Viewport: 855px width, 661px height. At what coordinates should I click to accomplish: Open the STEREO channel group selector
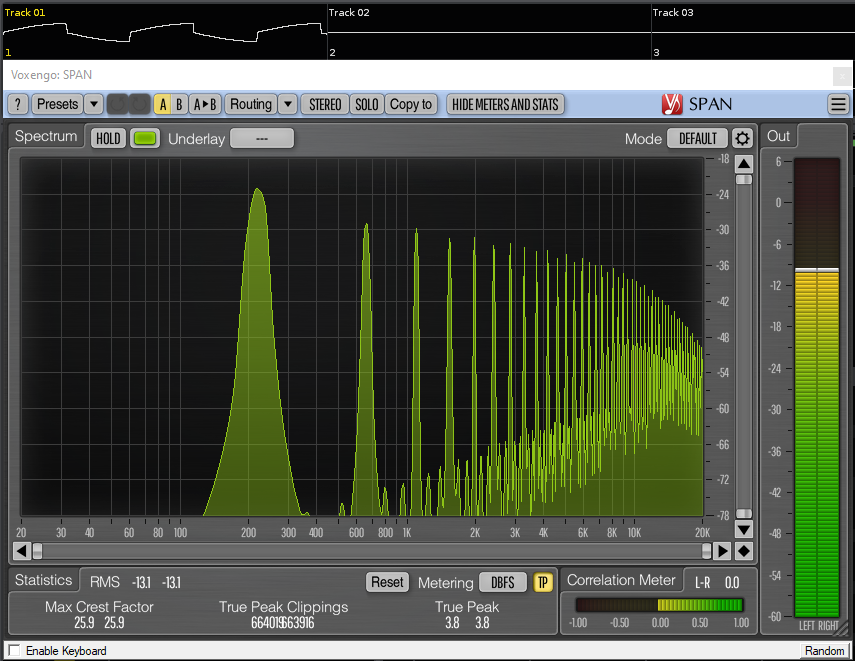tap(325, 104)
